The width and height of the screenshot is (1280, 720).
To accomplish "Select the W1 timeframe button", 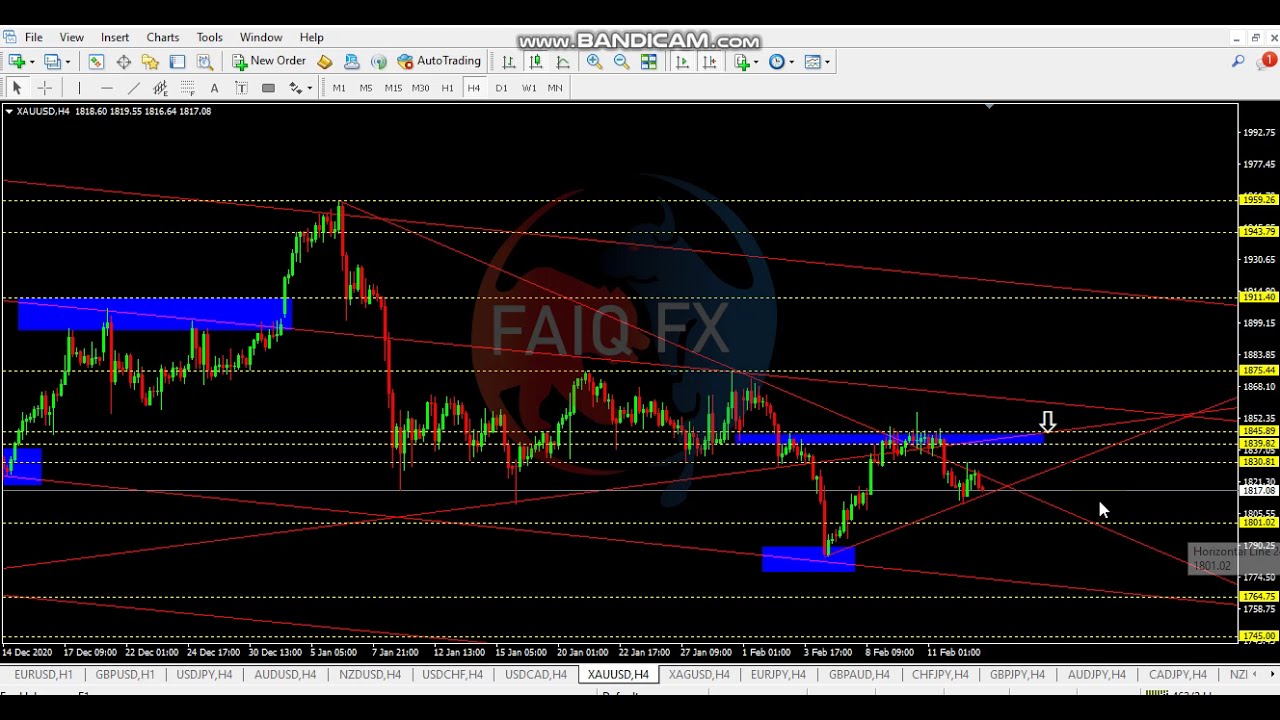I will (x=529, y=88).
